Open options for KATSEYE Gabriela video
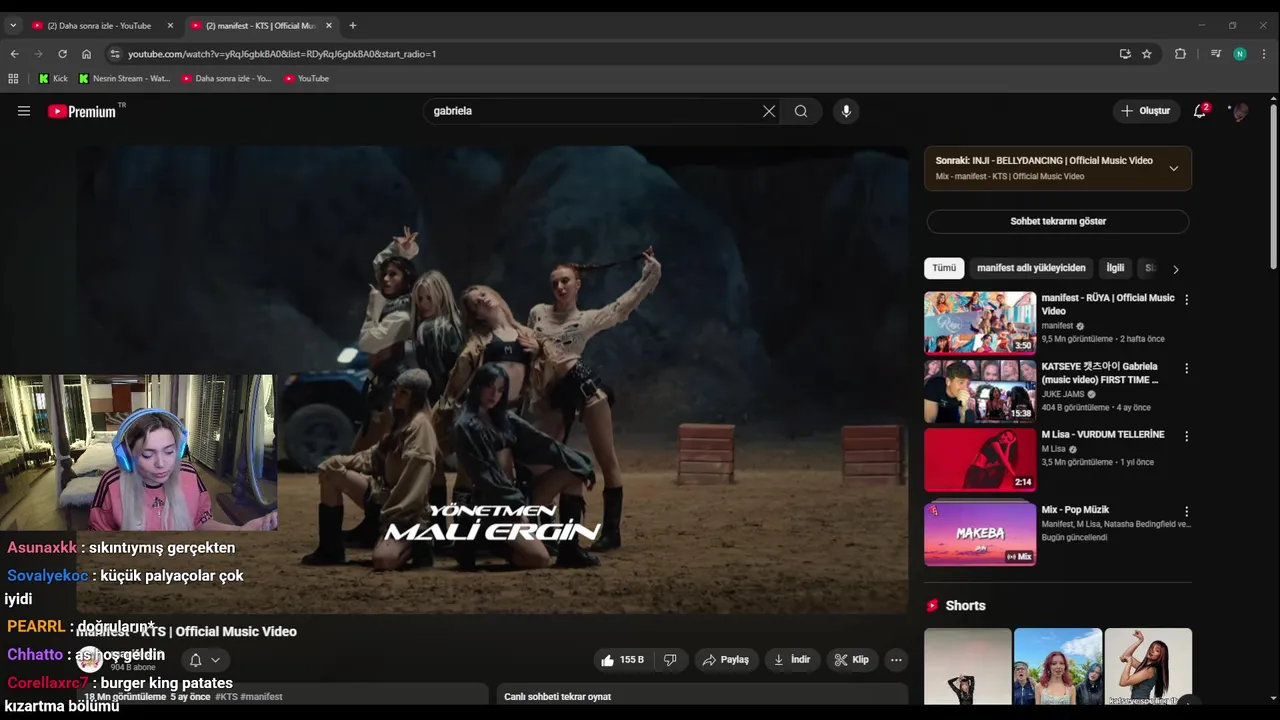The width and height of the screenshot is (1280, 720). (x=1187, y=369)
